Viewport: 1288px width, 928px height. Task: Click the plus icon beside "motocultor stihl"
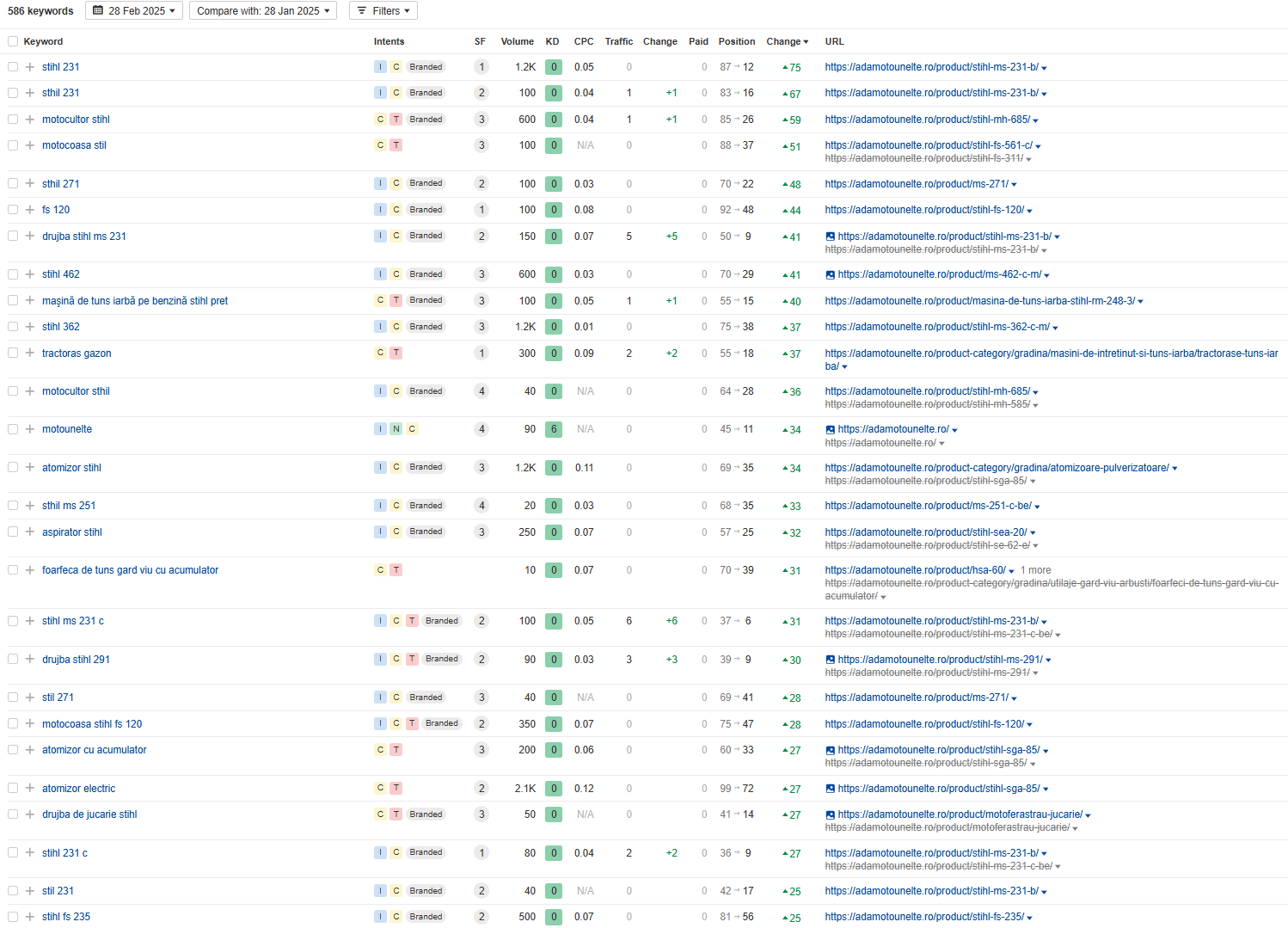30,120
